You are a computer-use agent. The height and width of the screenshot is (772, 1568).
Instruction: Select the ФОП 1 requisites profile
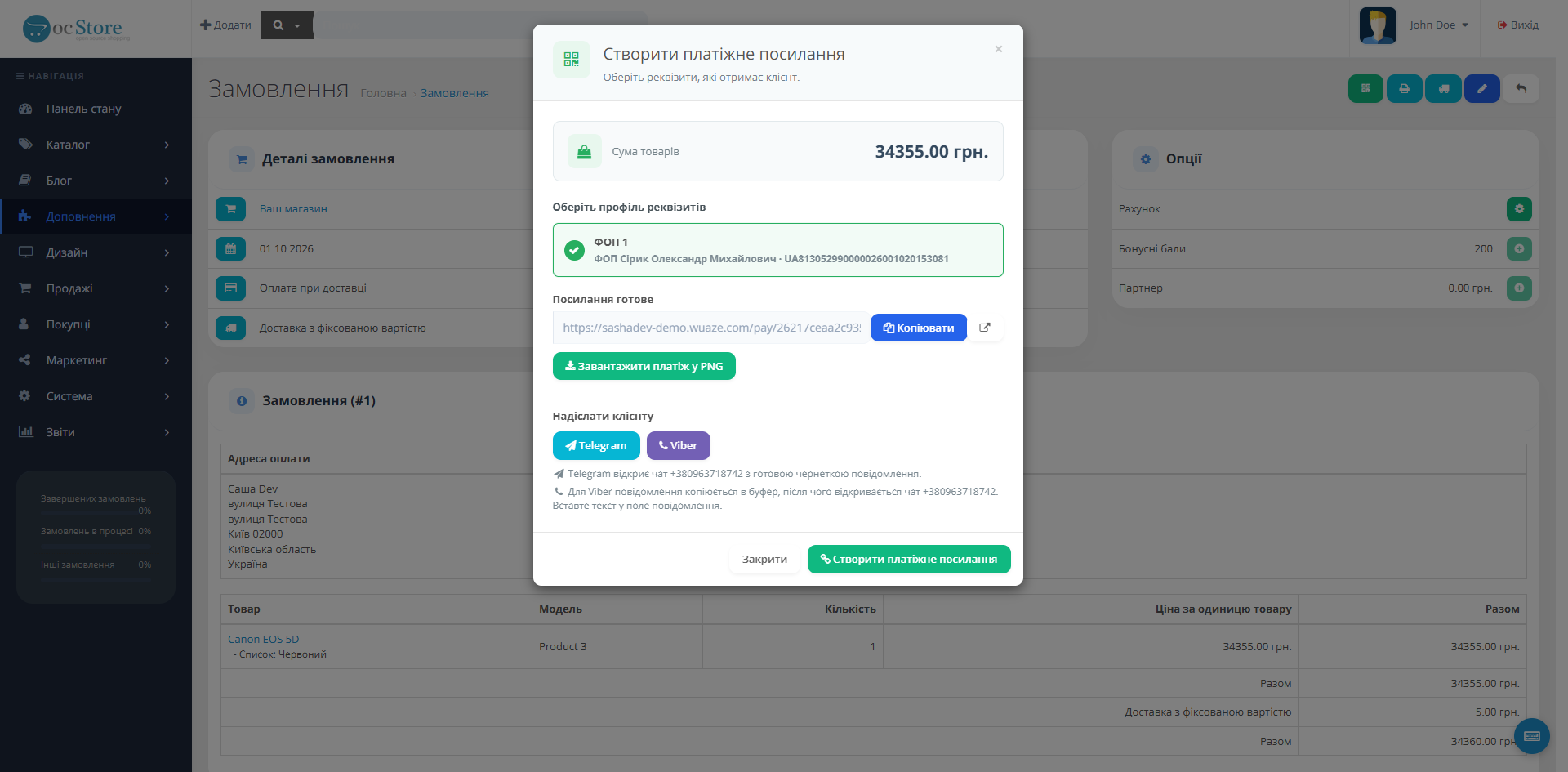pyautogui.click(x=777, y=250)
